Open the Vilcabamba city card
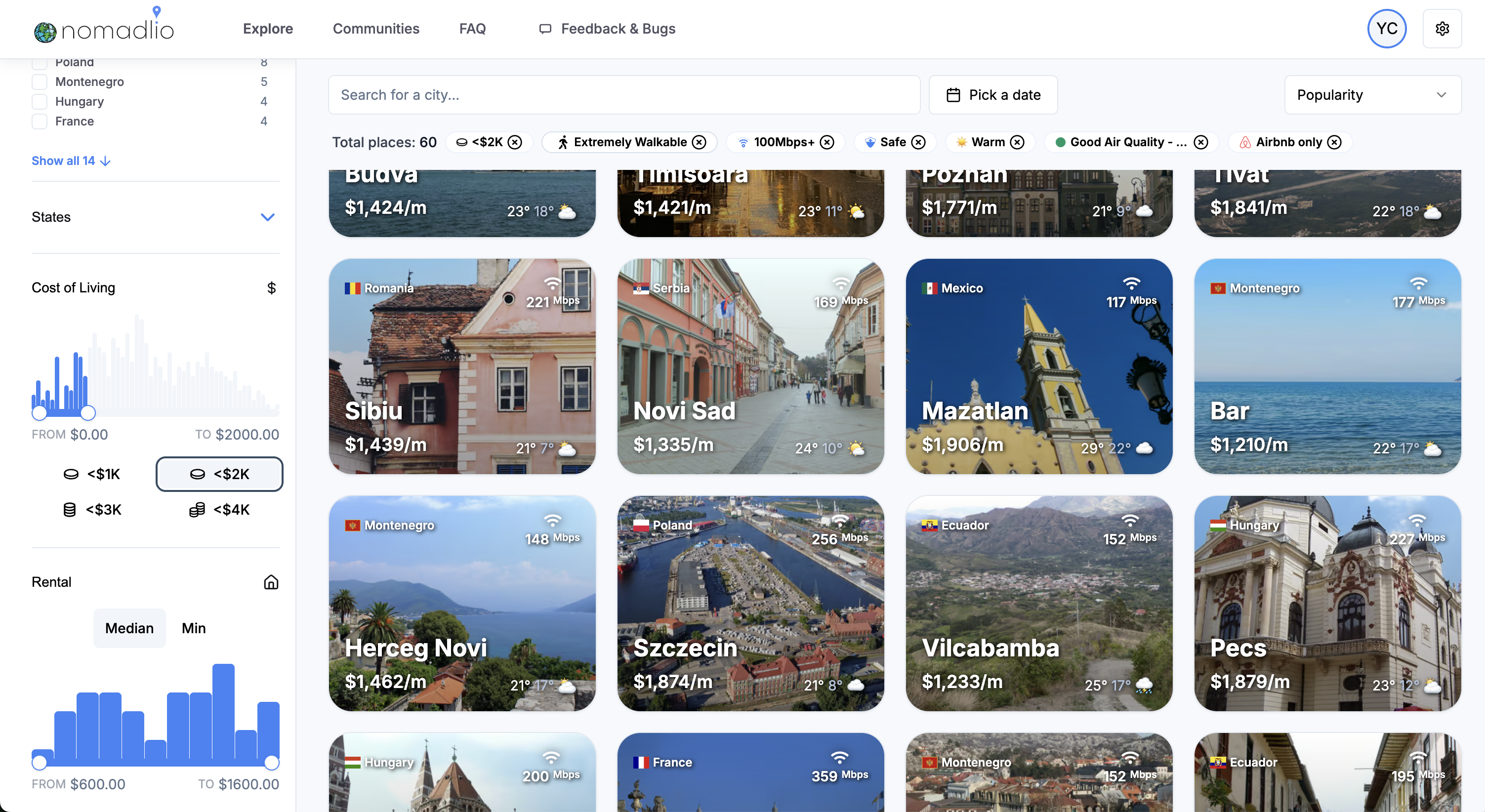Screen dimensions: 1485x812 coord(1039,604)
